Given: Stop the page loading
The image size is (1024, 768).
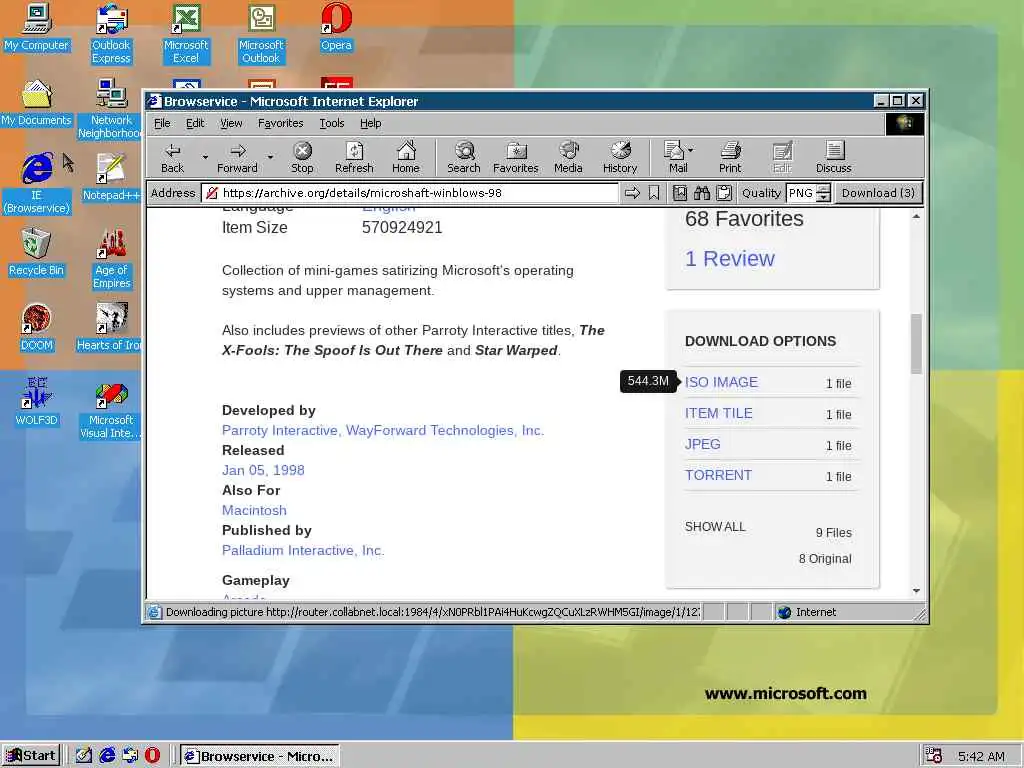Looking at the screenshot, I should [x=302, y=158].
